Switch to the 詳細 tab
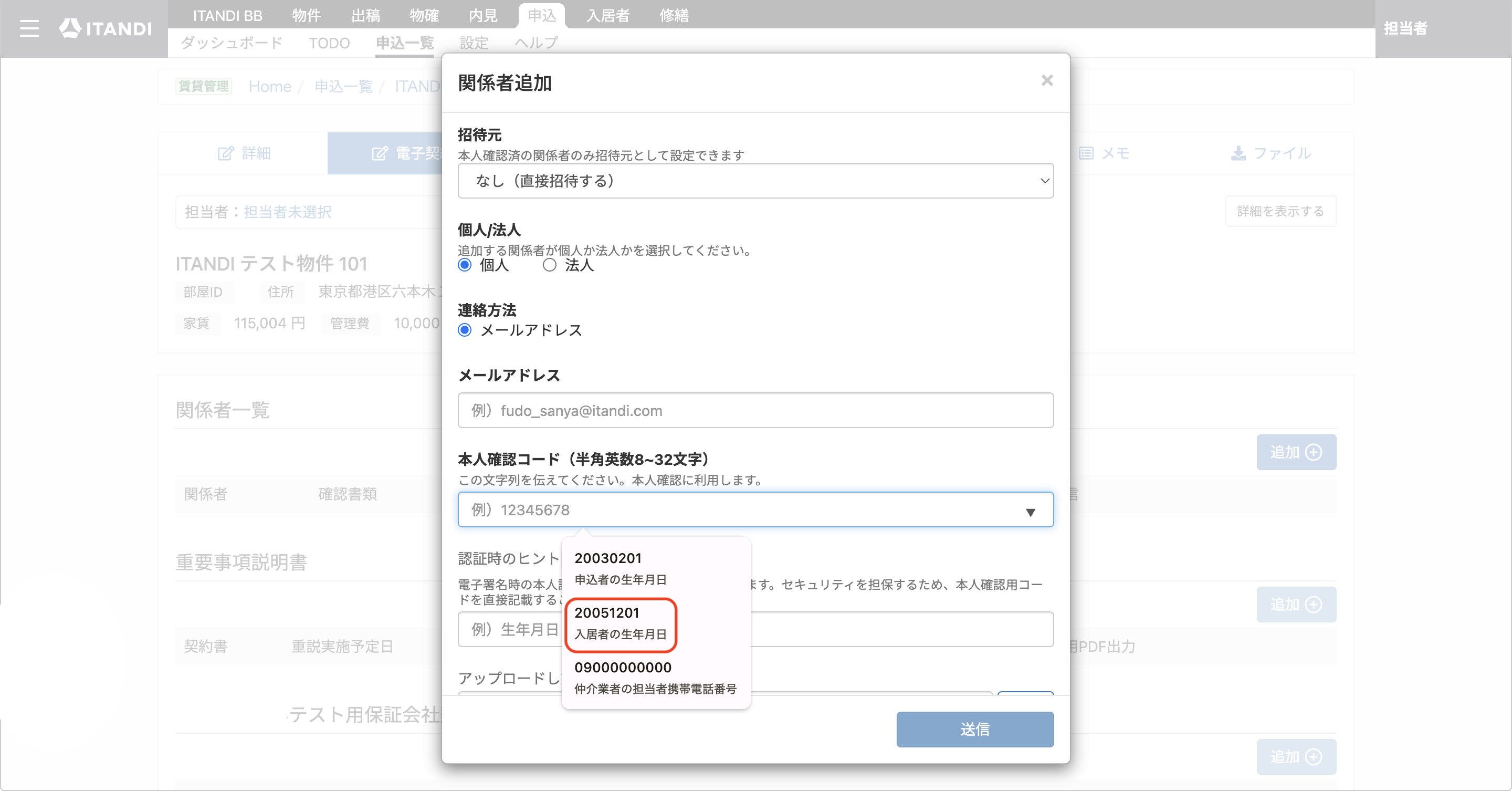The width and height of the screenshot is (1512, 791). point(243,153)
